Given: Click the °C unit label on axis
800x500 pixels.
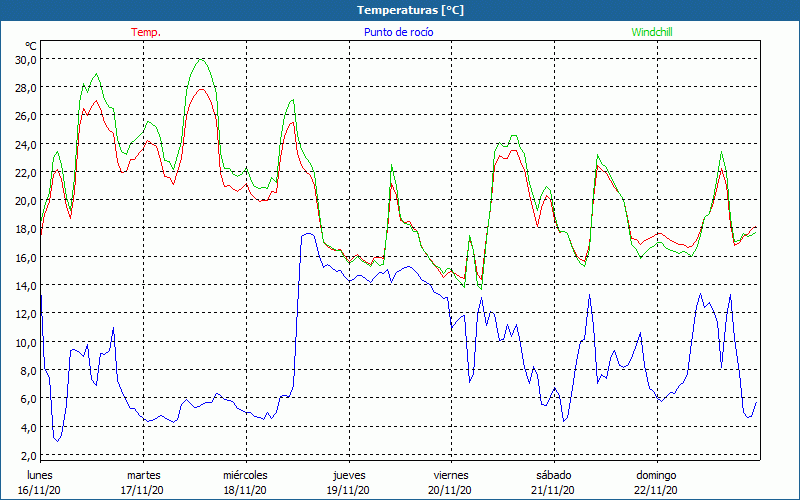Looking at the screenshot, I should pos(31,46).
